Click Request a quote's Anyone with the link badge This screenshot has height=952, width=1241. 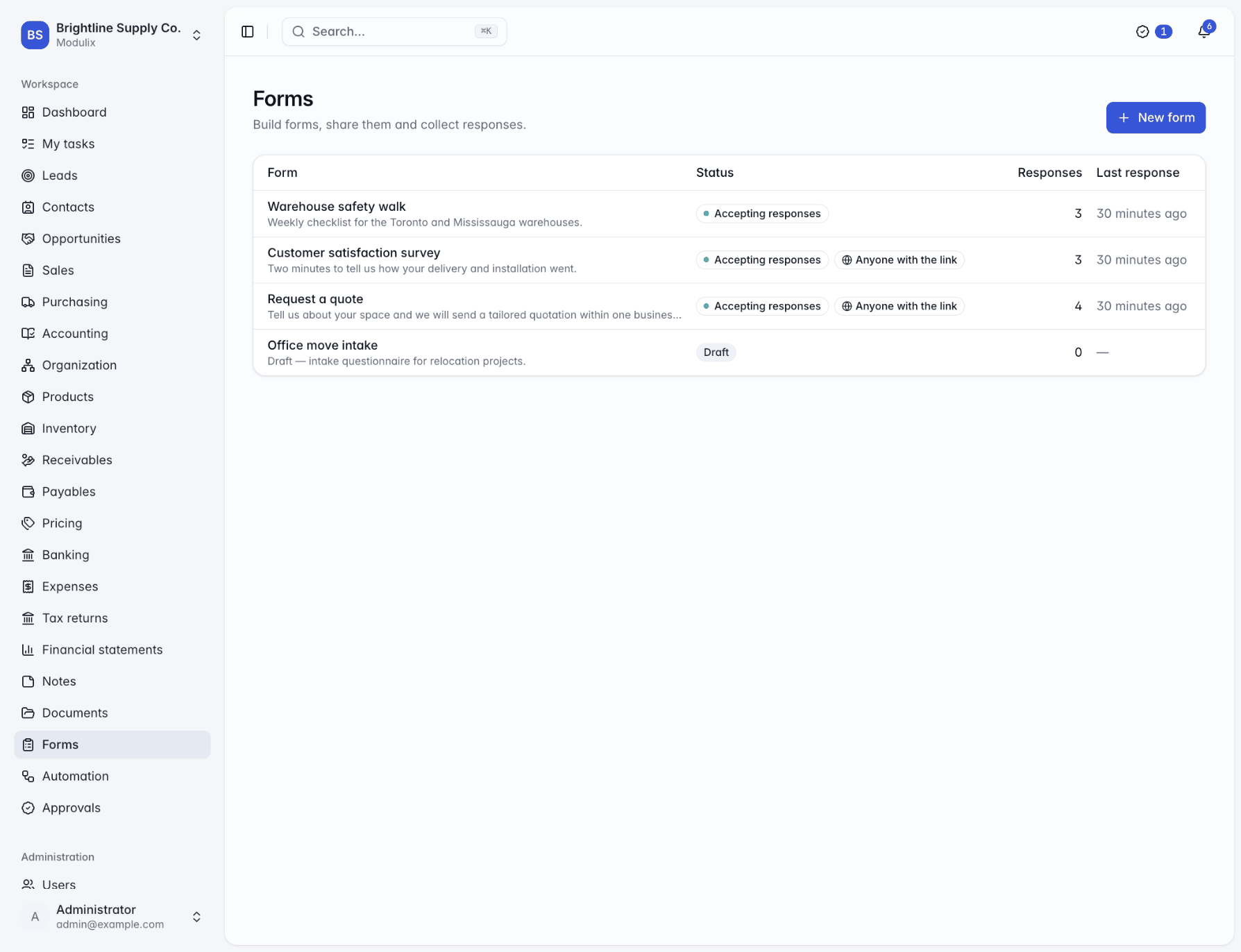click(x=899, y=306)
